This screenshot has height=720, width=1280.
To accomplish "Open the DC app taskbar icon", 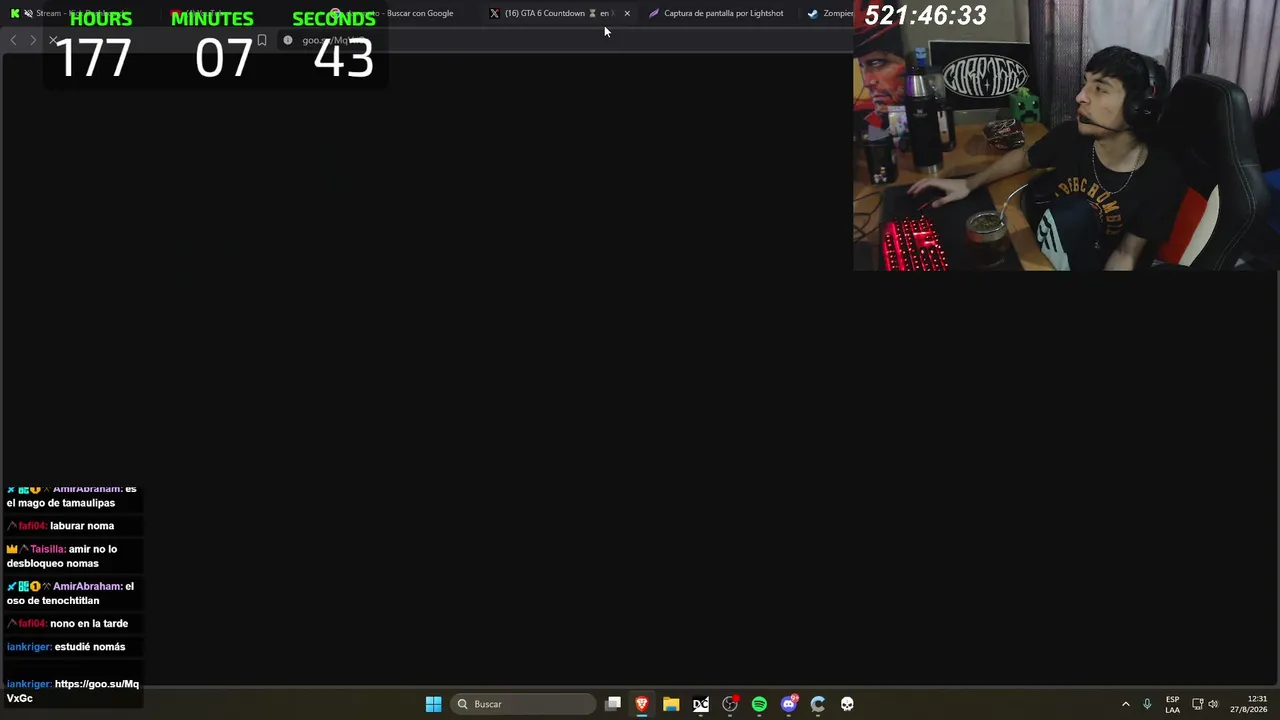I will (x=701, y=704).
